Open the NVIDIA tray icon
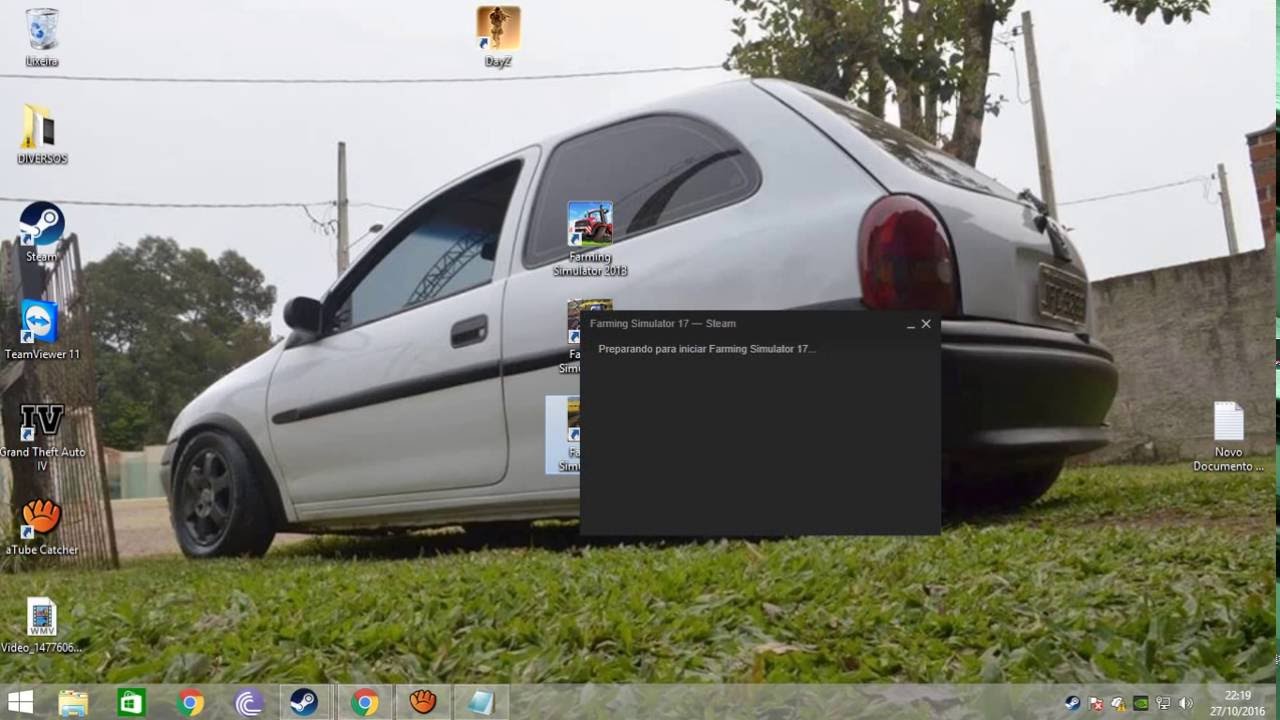 pos(1141,703)
